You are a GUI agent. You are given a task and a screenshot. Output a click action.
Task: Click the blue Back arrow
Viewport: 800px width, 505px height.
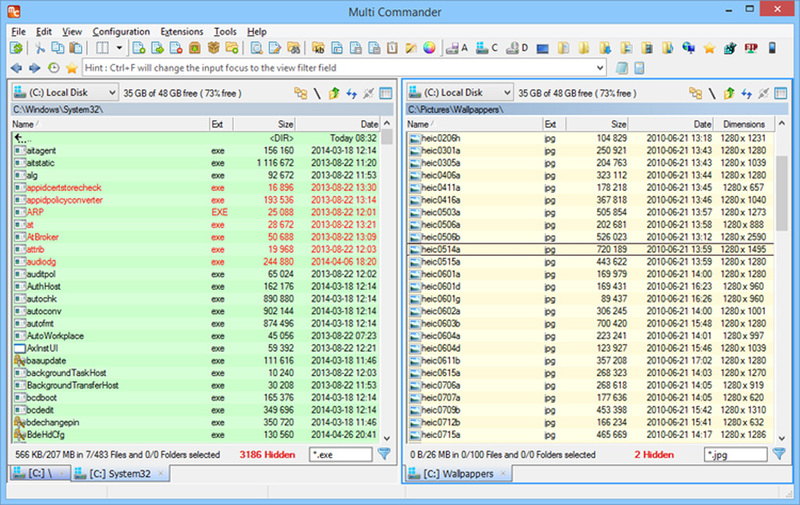[16, 68]
